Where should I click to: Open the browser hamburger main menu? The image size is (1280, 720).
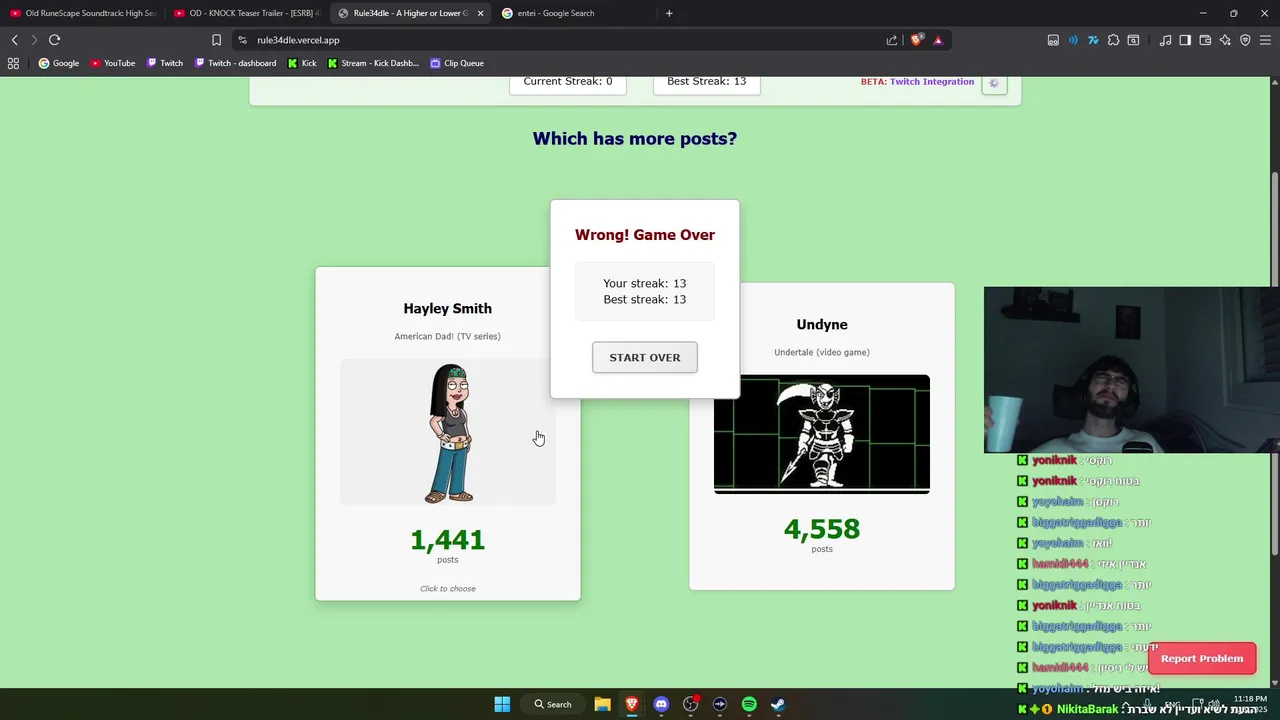[x=1265, y=40]
